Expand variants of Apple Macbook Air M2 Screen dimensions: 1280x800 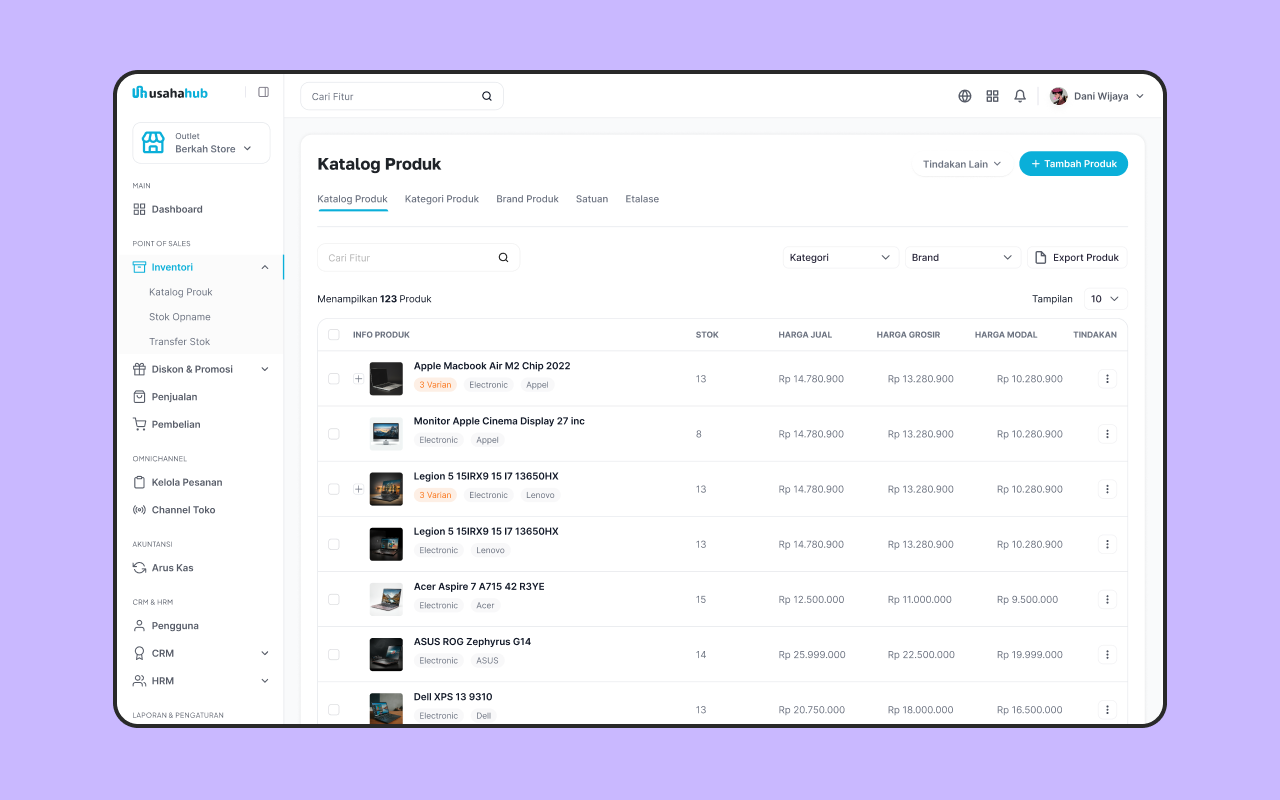click(x=359, y=379)
